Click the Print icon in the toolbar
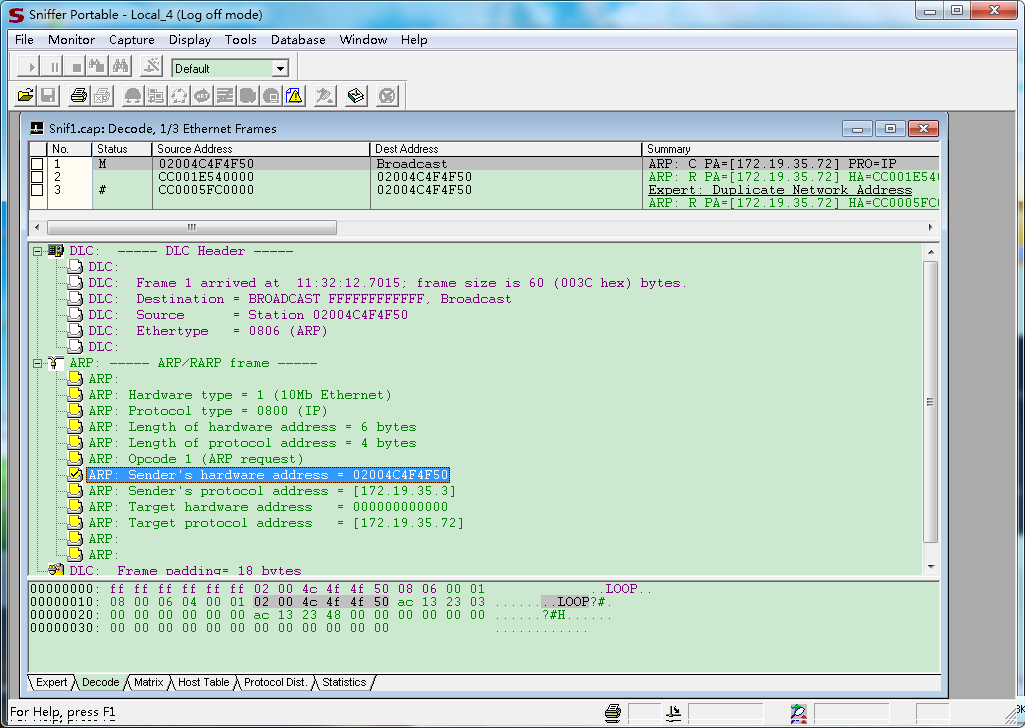The width and height of the screenshot is (1025, 728). [x=78, y=96]
